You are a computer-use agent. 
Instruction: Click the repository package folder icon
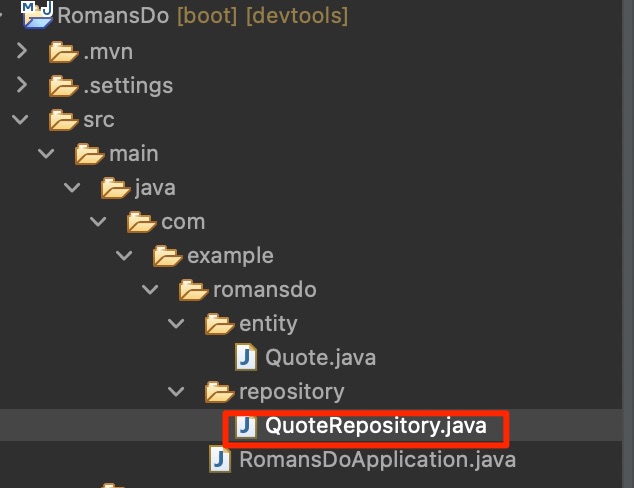(220, 391)
